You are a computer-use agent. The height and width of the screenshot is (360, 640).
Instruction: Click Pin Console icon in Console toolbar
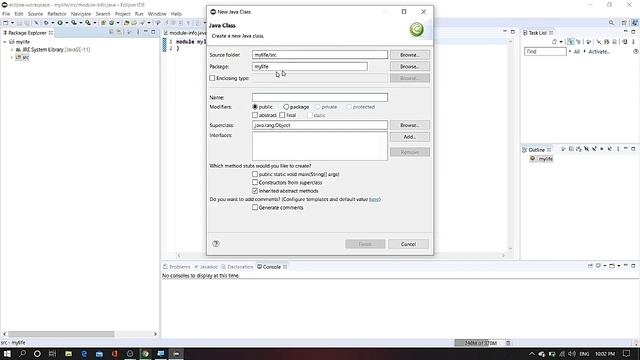(590, 266)
